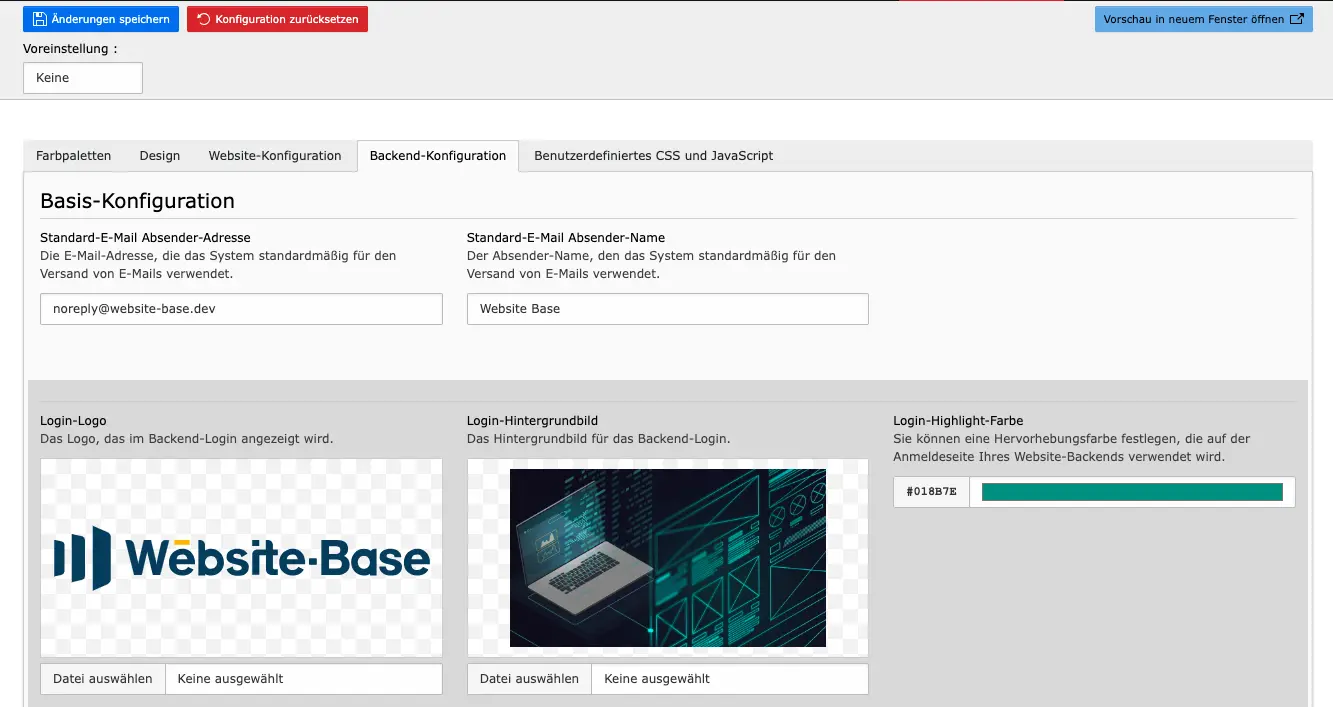
Task: Open the Voreinstellung dropdown showing Keine
Action: (82, 77)
